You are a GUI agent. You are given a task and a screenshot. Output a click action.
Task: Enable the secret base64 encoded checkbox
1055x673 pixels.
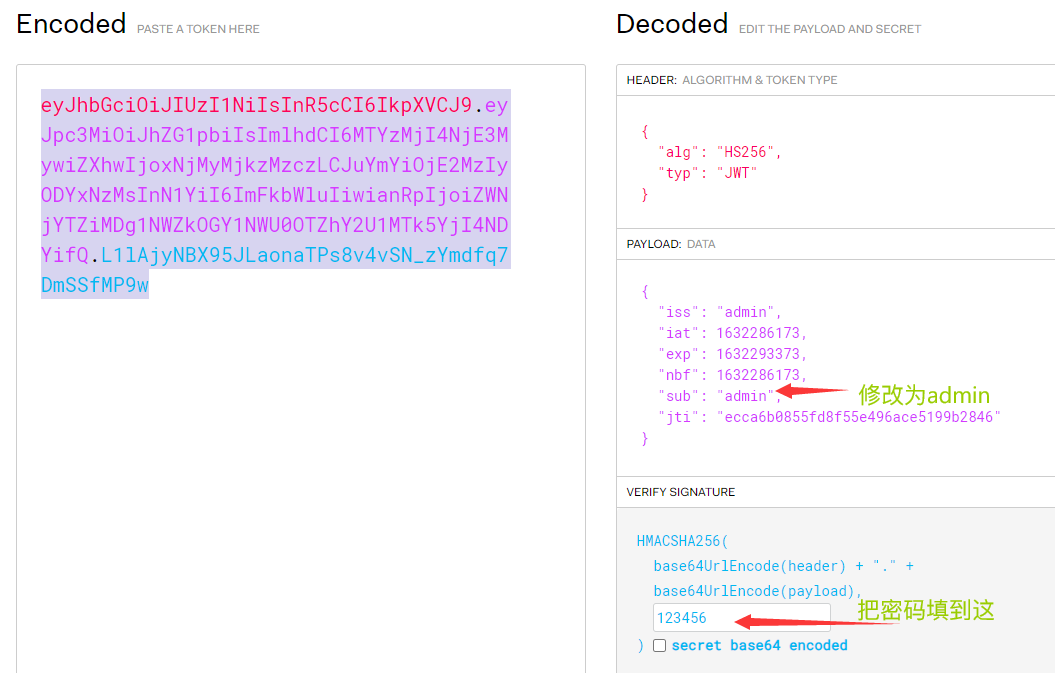659,645
